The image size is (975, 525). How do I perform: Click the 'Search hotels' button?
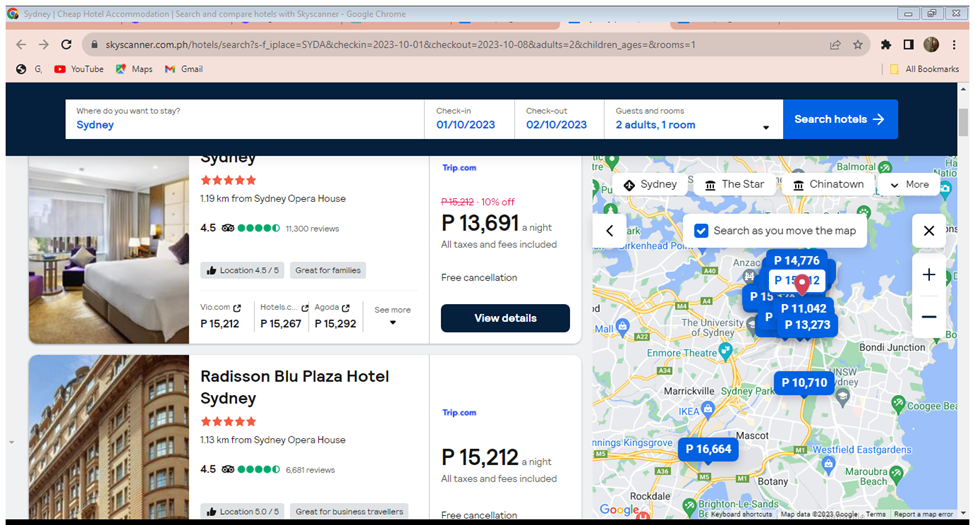(x=839, y=119)
